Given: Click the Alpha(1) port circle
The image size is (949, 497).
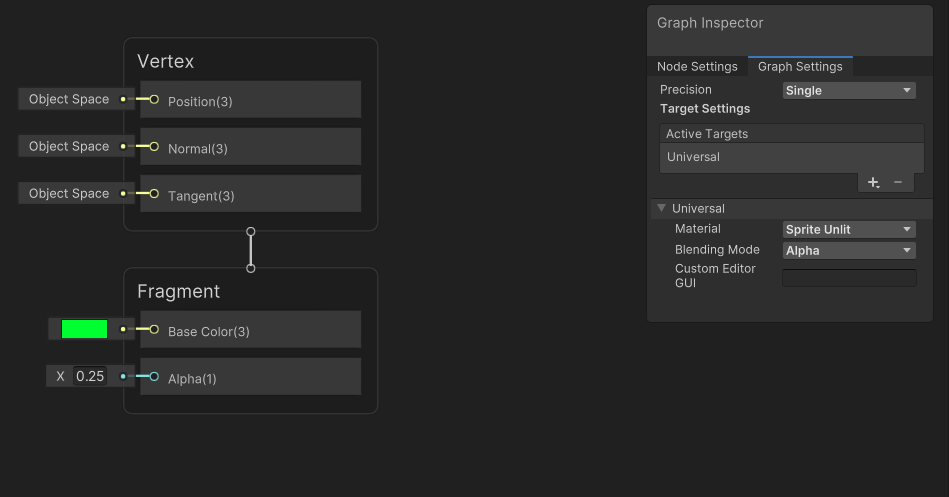Looking at the screenshot, I should click(154, 377).
